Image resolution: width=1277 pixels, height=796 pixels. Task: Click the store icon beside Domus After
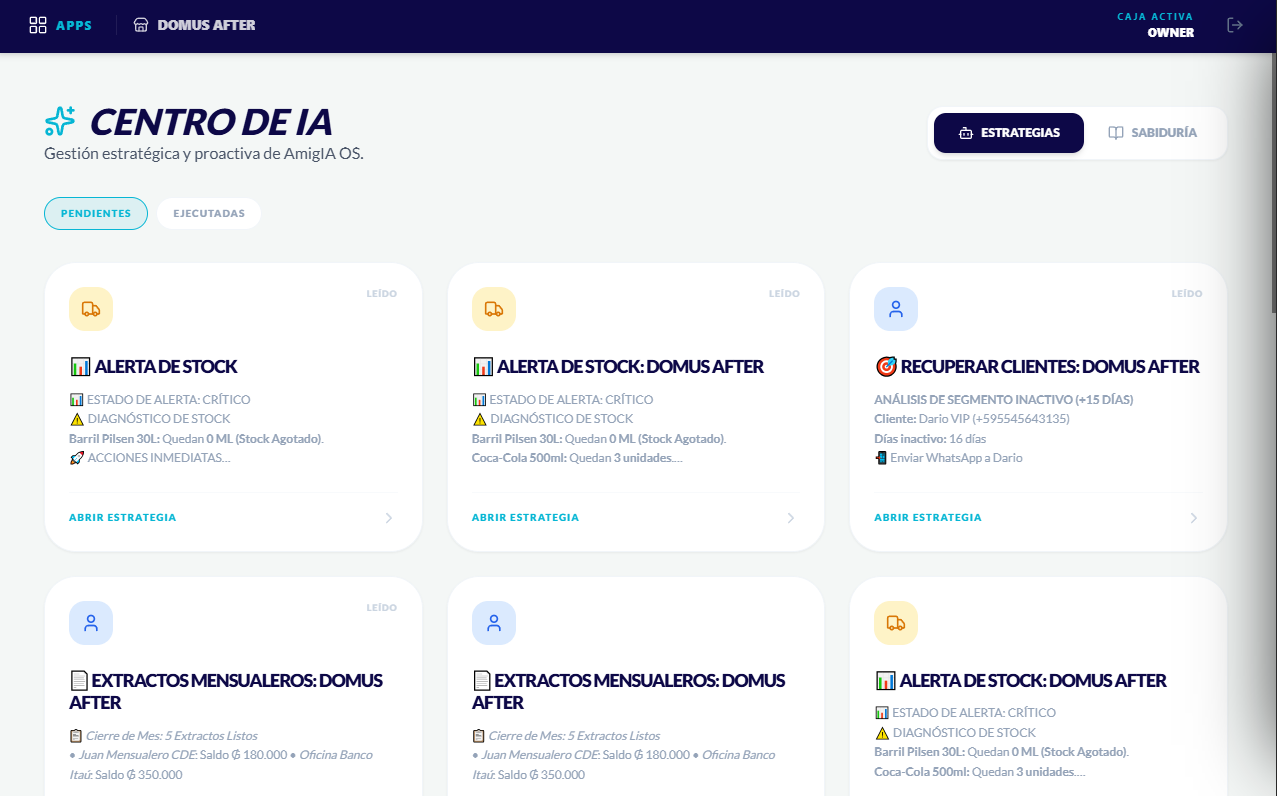click(141, 25)
